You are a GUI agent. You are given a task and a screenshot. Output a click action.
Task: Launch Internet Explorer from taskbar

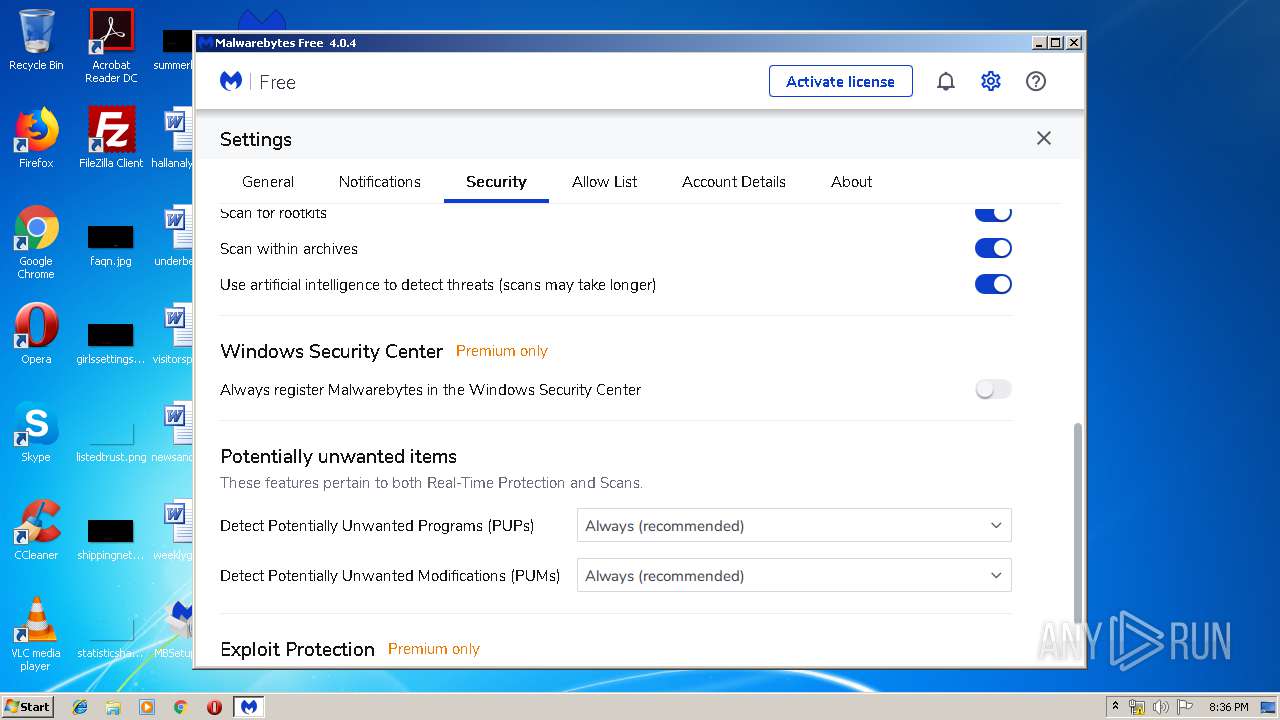click(x=80, y=706)
